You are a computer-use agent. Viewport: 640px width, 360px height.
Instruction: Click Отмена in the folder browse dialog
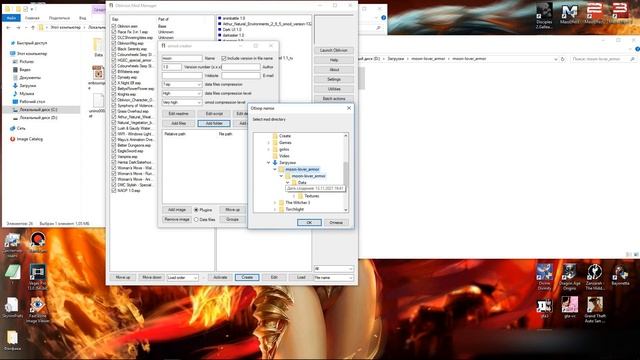point(336,222)
